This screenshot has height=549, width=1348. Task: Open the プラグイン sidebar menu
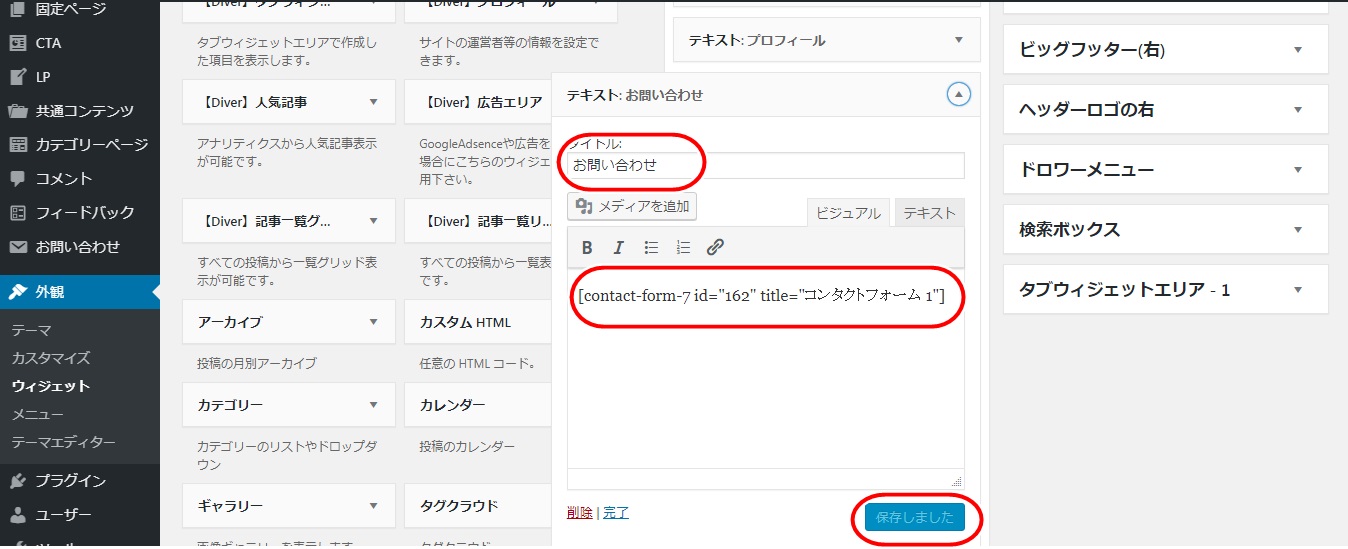(x=70, y=481)
